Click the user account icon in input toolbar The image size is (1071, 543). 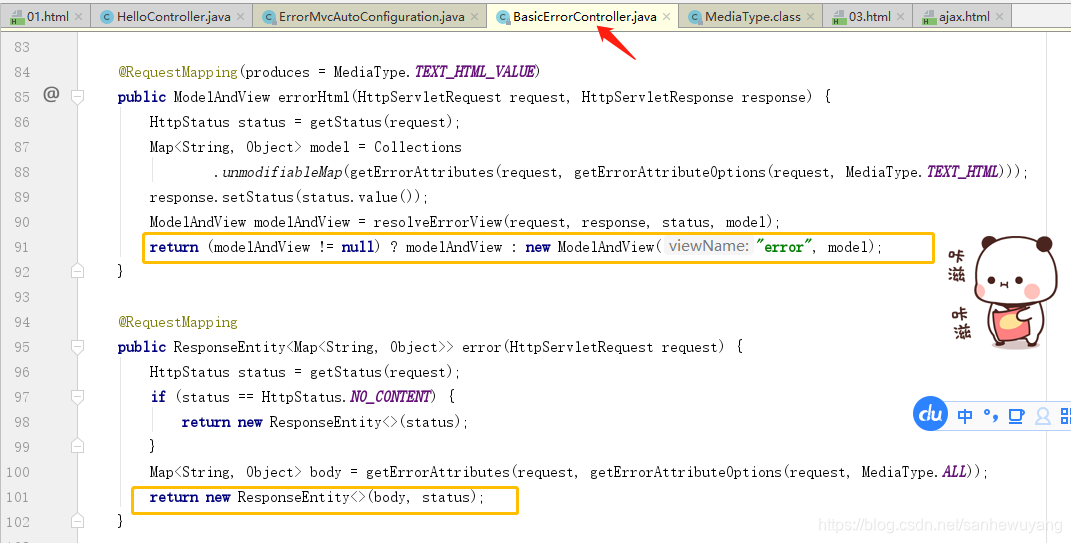coord(1043,416)
